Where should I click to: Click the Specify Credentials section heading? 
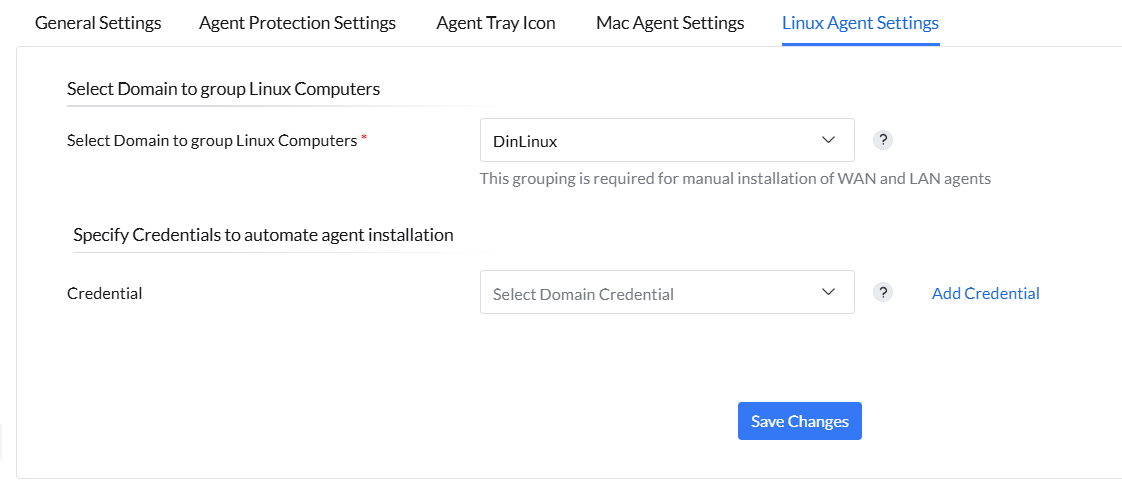pos(263,235)
